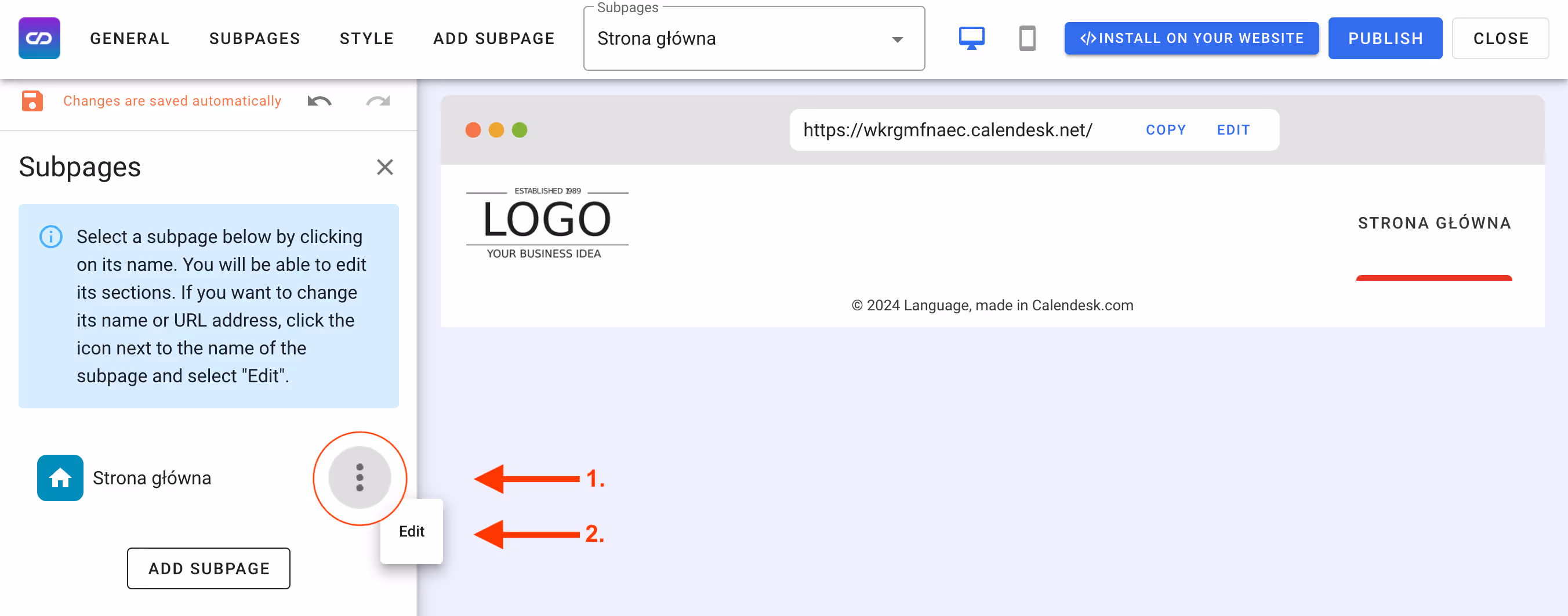Click the undo arrow icon
Screen dimensions: 1568x616
click(x=319, y=101)
